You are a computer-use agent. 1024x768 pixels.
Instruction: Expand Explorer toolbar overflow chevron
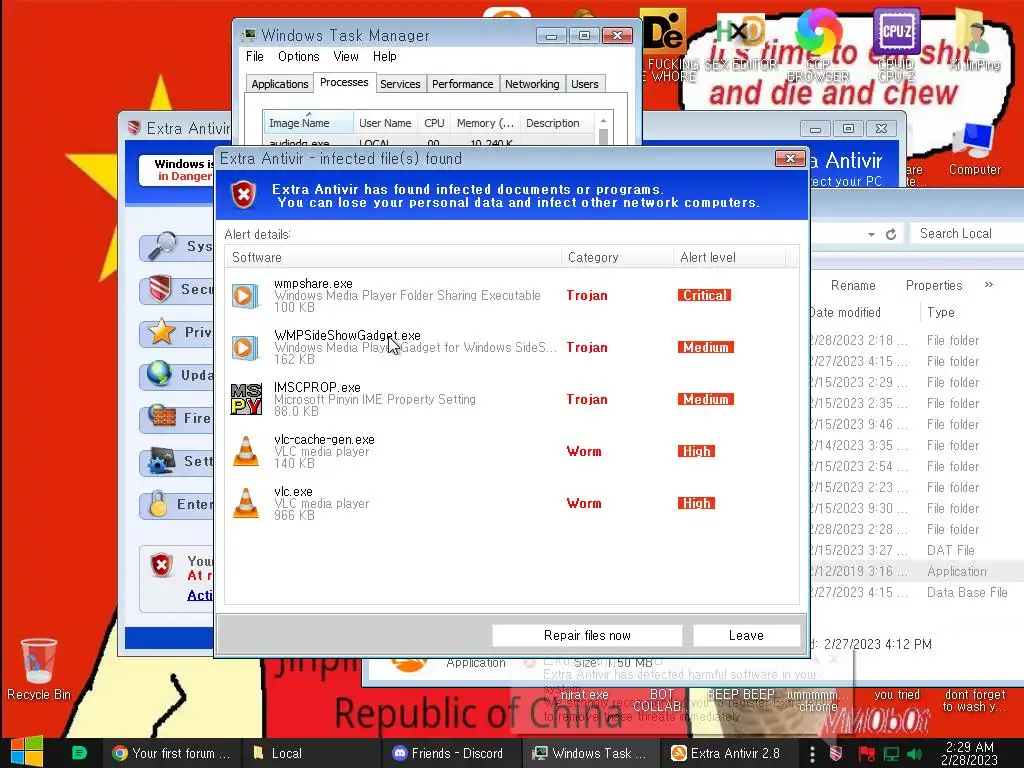coord(989,285)
